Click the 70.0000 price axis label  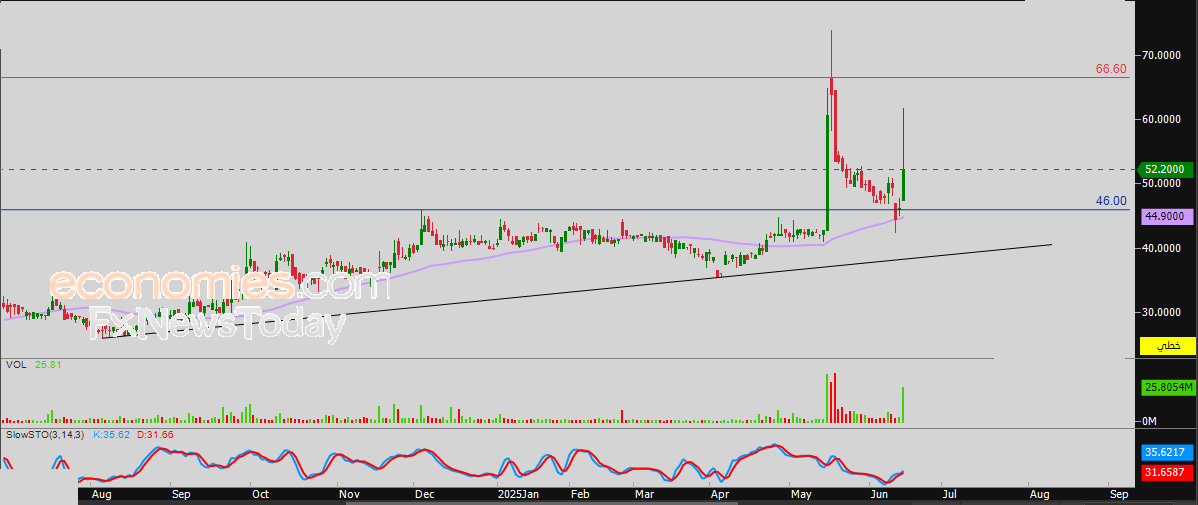[x=1162, y=55]
